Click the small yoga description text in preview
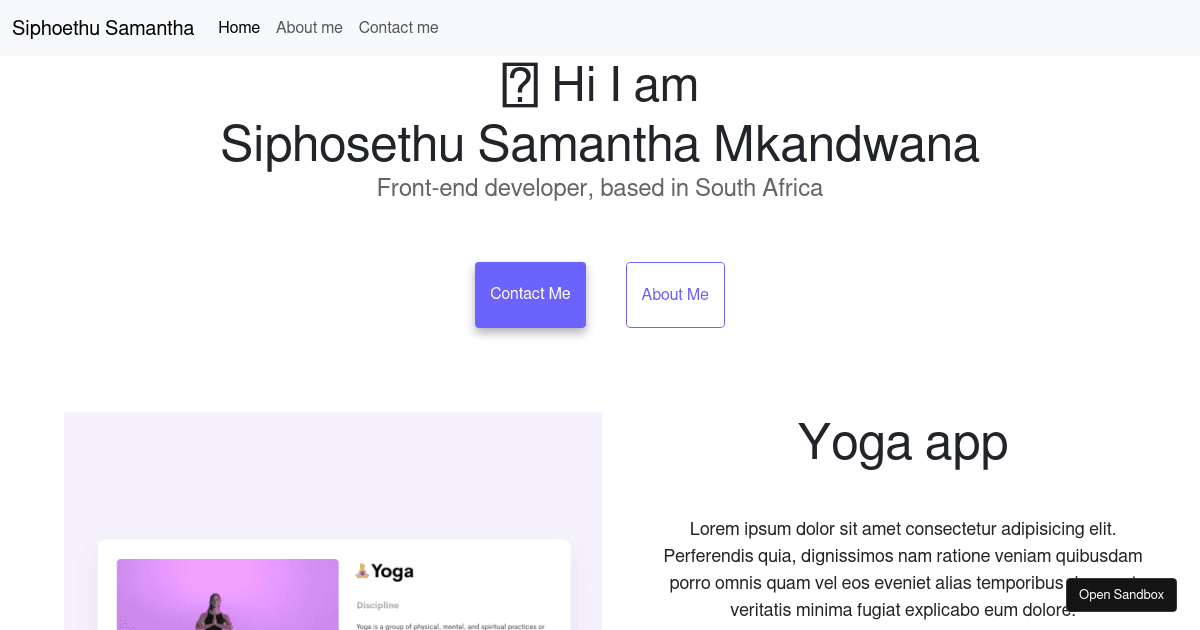The height and width of the screenshot is (630, 1200). [449, 626]
